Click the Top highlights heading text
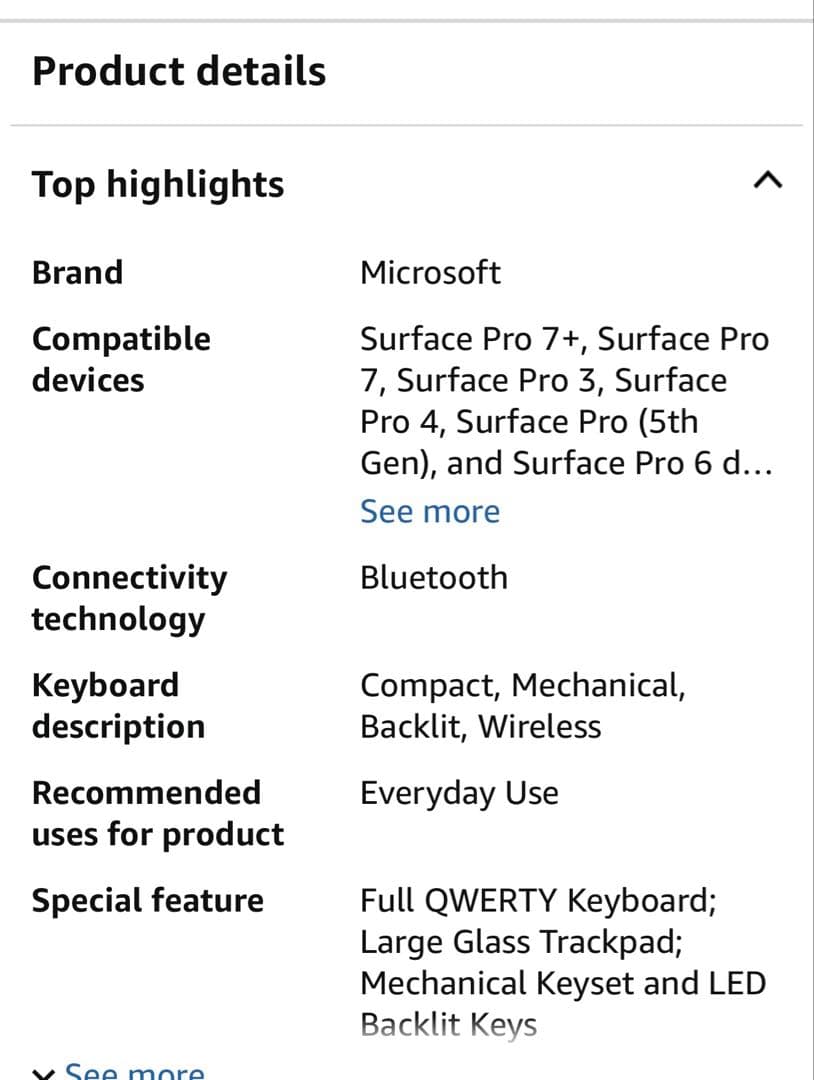 (x=157, y=183)
